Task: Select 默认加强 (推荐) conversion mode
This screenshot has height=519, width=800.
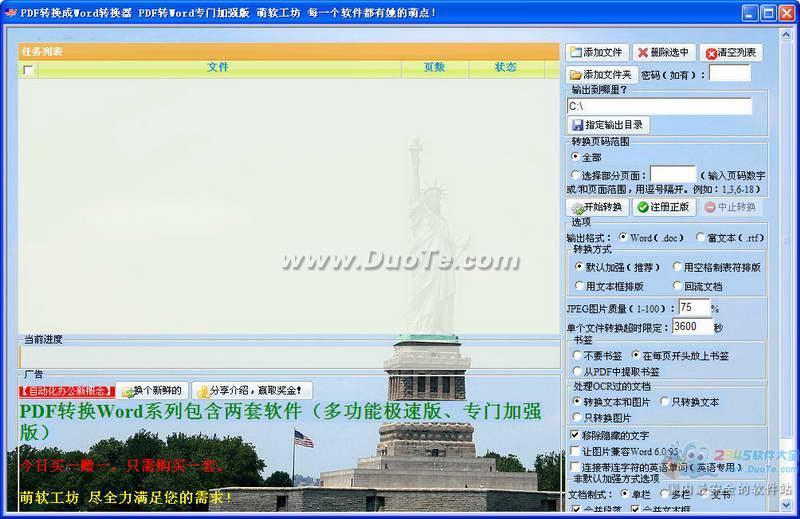Action: point(579,267)
